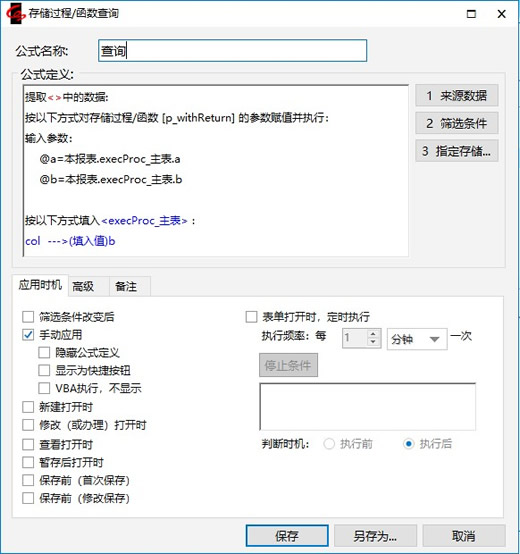This screenshot has height=554, width=520.
Task: Decrease the frequency value with the down arrow
Action: tap(373, 342)
